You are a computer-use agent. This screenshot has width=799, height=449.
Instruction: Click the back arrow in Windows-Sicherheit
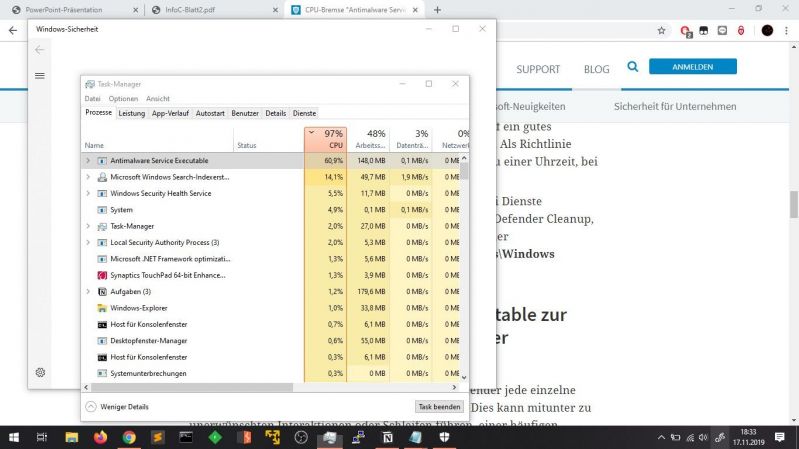pos(40,49)
